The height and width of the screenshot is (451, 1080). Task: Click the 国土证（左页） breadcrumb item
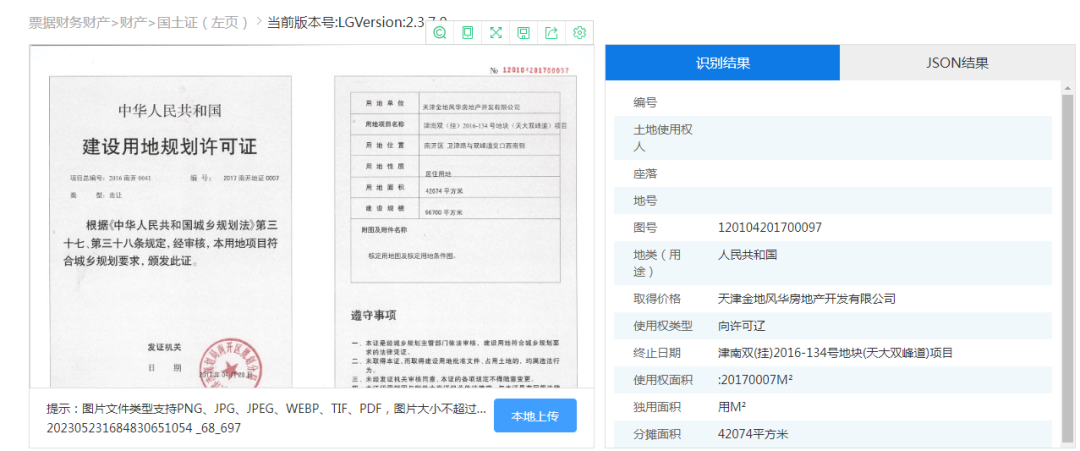tap(202, 22)
